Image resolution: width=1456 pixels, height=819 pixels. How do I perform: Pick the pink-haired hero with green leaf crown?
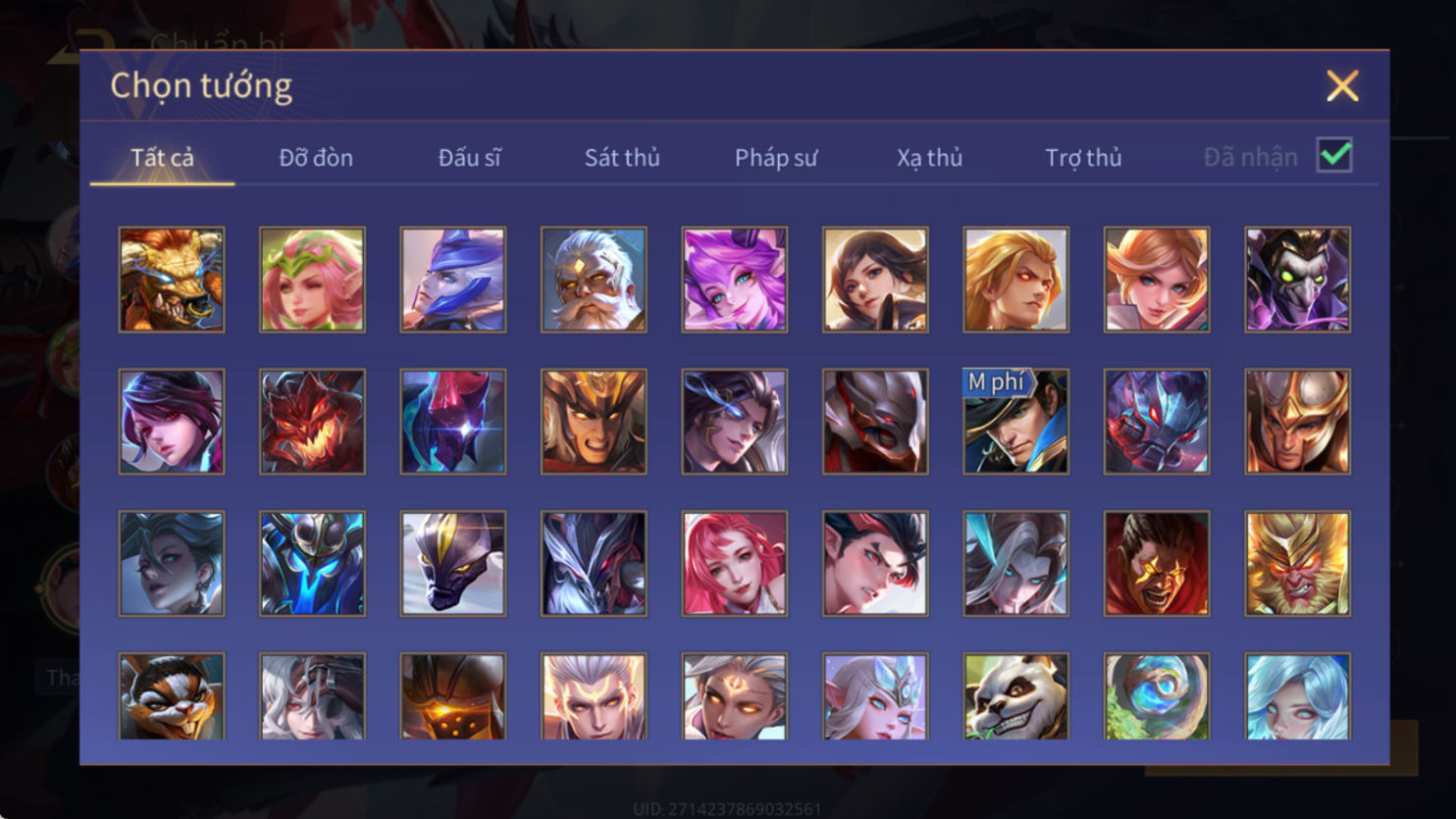pyautogui.click(x=312, y=280)
